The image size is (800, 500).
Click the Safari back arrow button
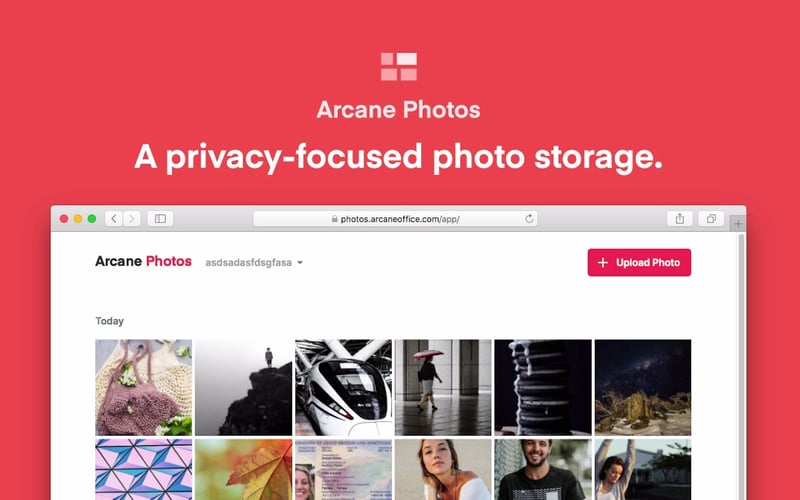pyautogui.click(x=114, y=219)
